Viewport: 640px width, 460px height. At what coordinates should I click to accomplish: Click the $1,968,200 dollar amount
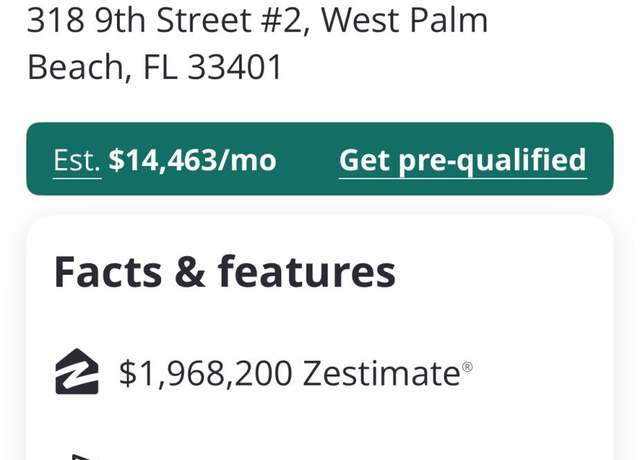click(x=206, y=373)
